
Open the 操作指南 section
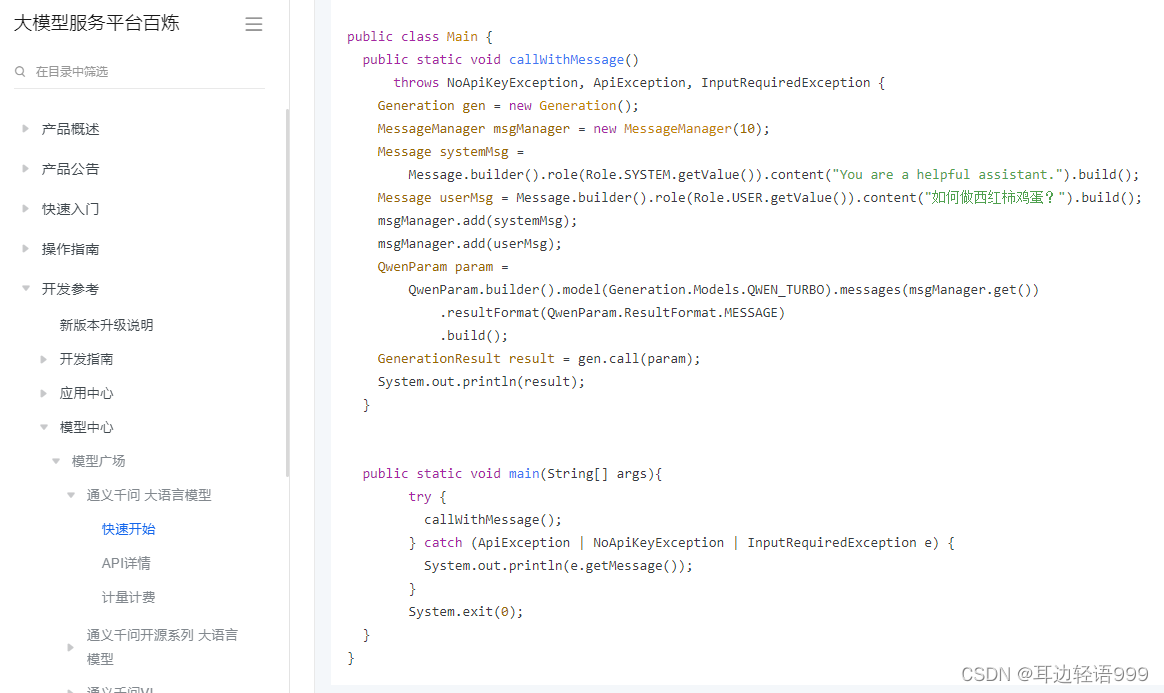(x=71, y=249)
